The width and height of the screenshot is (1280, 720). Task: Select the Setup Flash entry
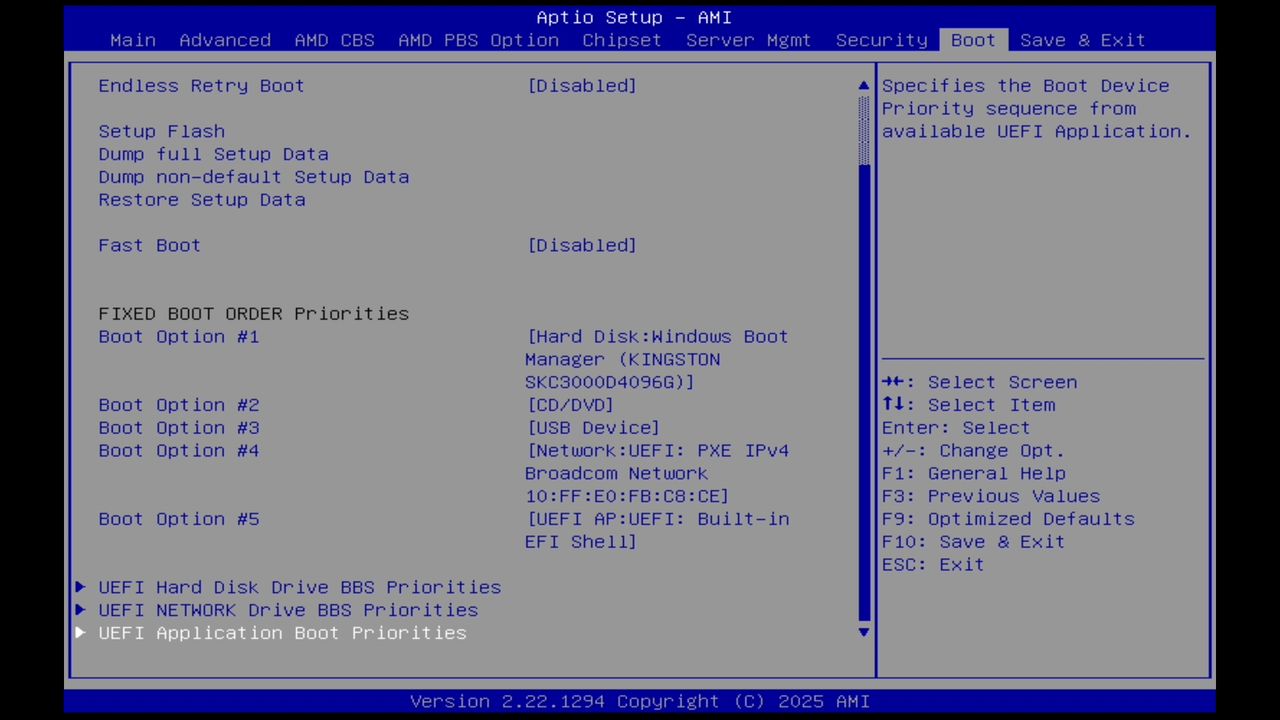[x=161, y=131]
